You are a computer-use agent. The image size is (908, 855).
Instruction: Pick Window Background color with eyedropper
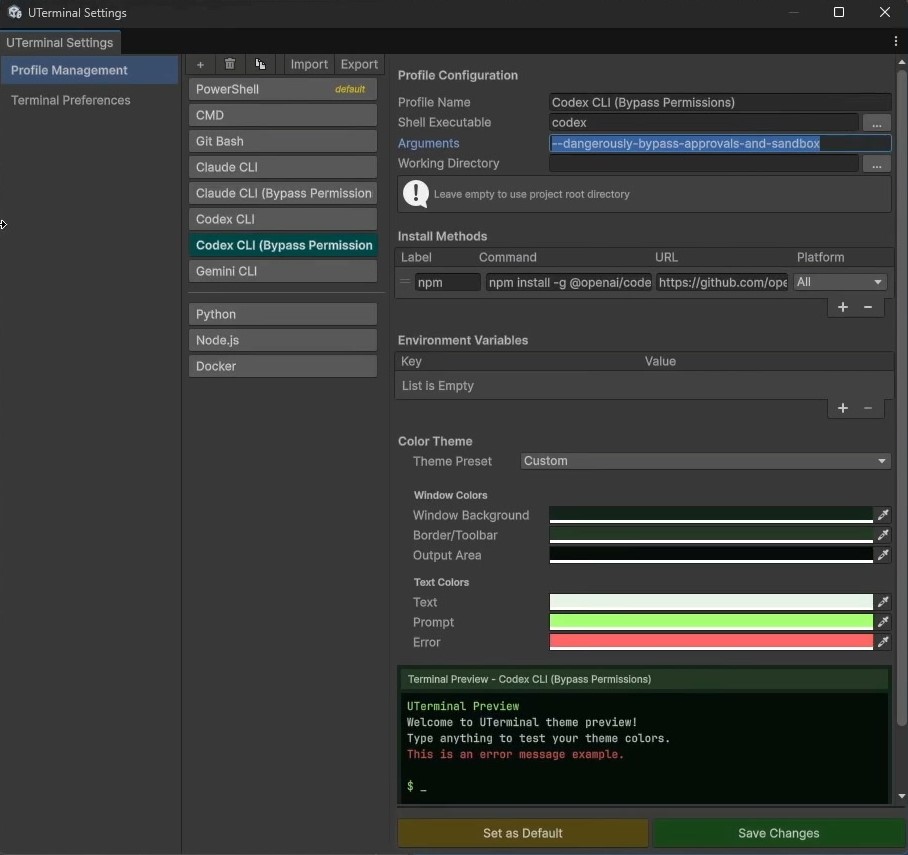tap(883, 515)
